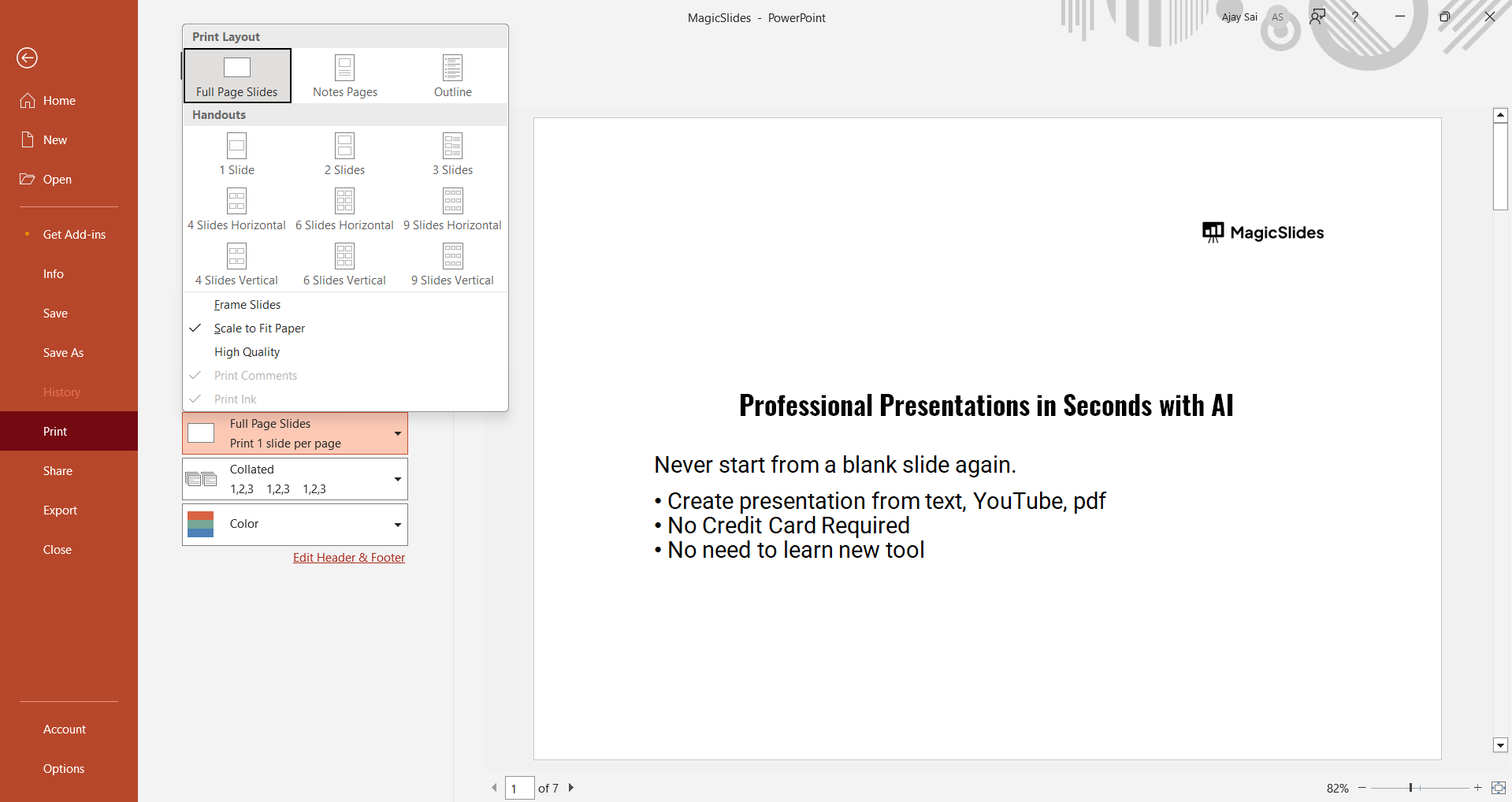The height and width of the screenshot is (802, 1512).
Task: Select the Notes Pages print layout
Action: [x=345, y=76]
